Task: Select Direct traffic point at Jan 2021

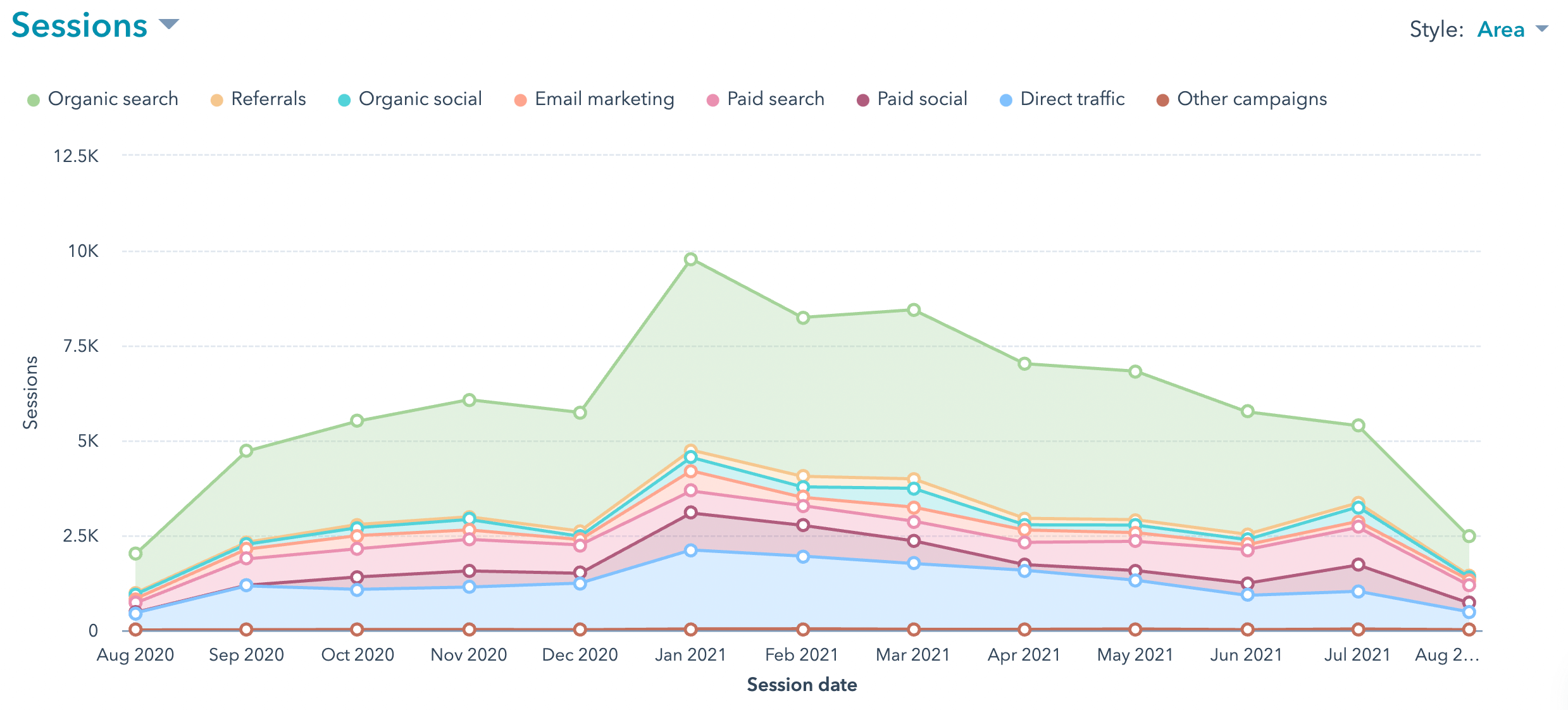Action: [691, 551]
